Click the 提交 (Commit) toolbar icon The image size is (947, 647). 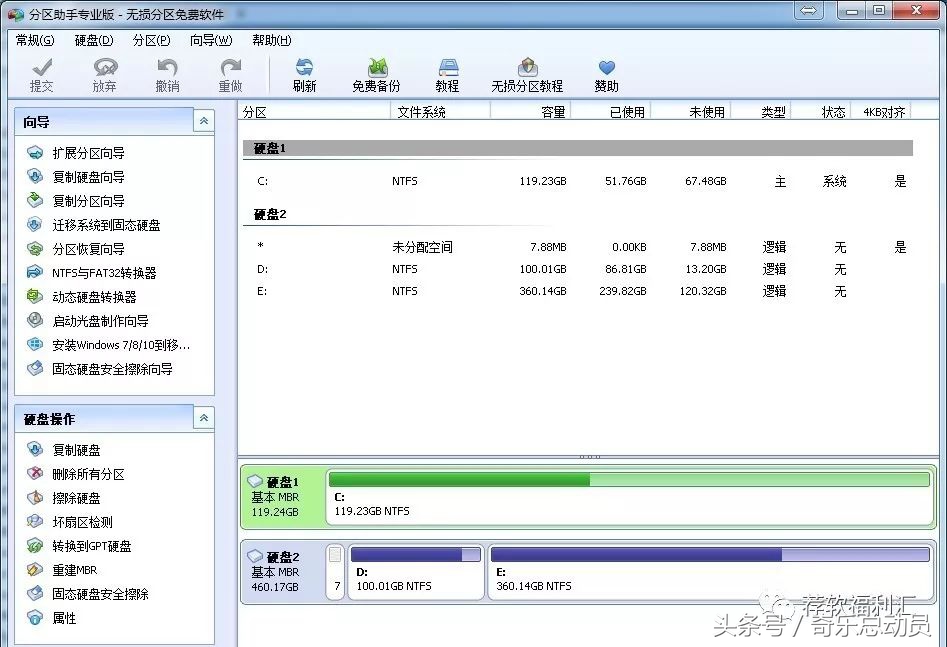(41, 72)
